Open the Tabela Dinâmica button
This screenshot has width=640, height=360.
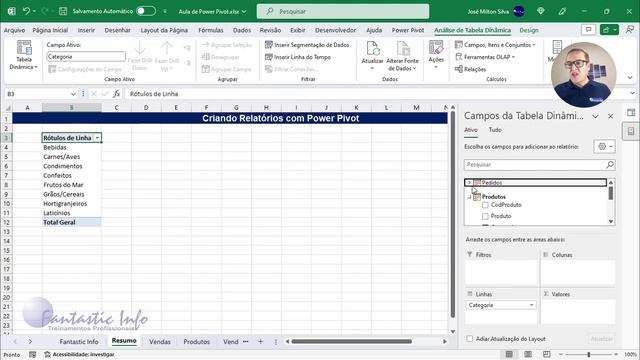pos(24,55)
